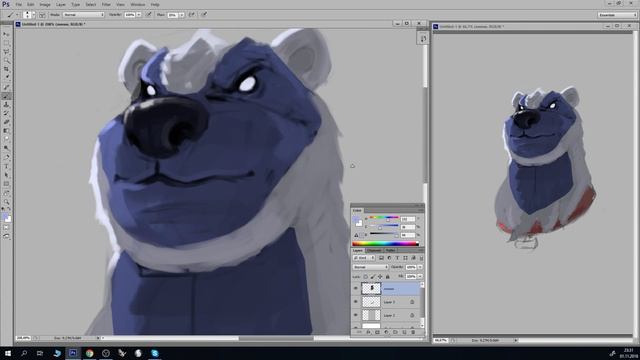This screenshot has height=360, width=640.
Task: Toggle lock position
Action: click(380, 276)
